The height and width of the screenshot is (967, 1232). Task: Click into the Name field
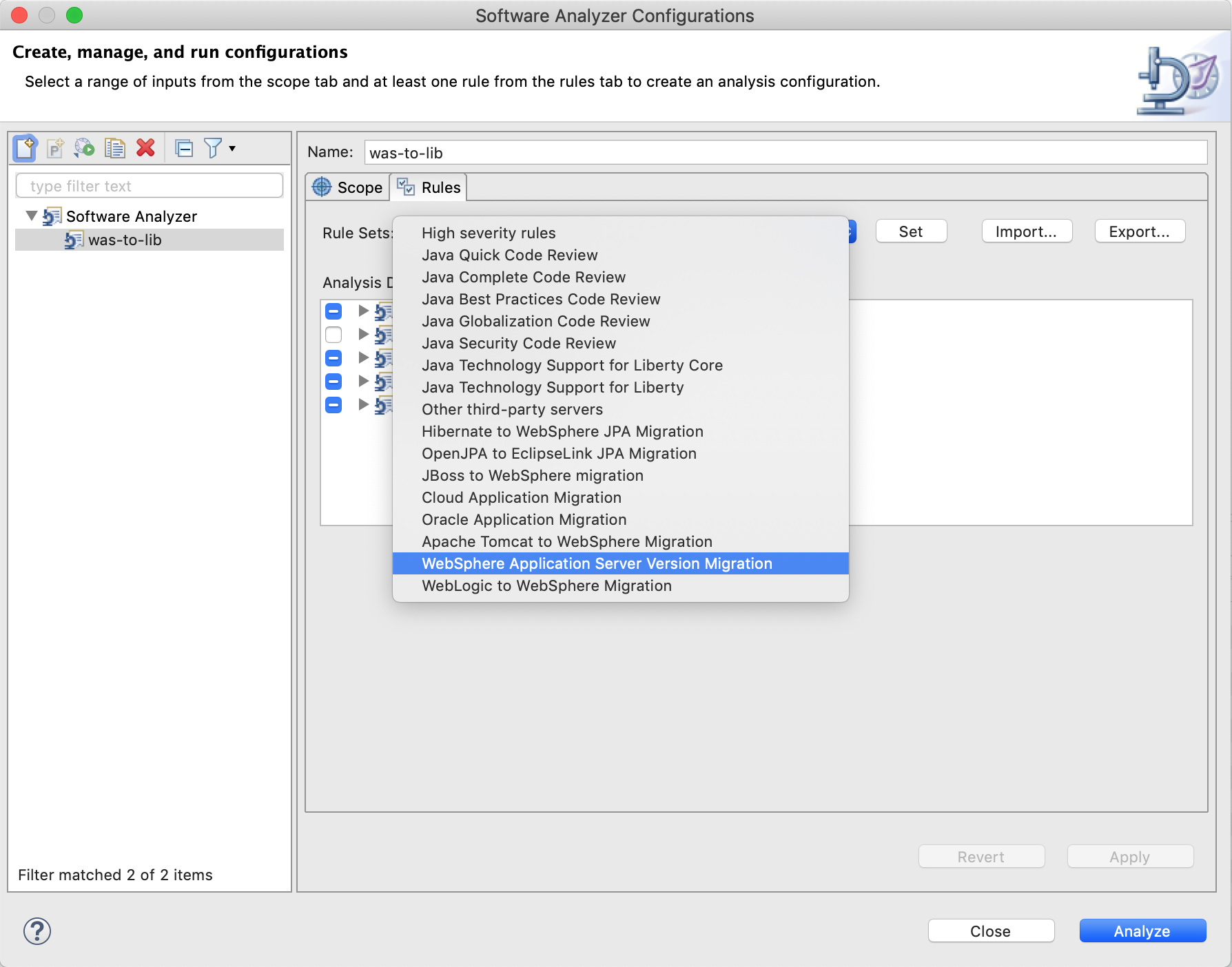click(786, 153)
